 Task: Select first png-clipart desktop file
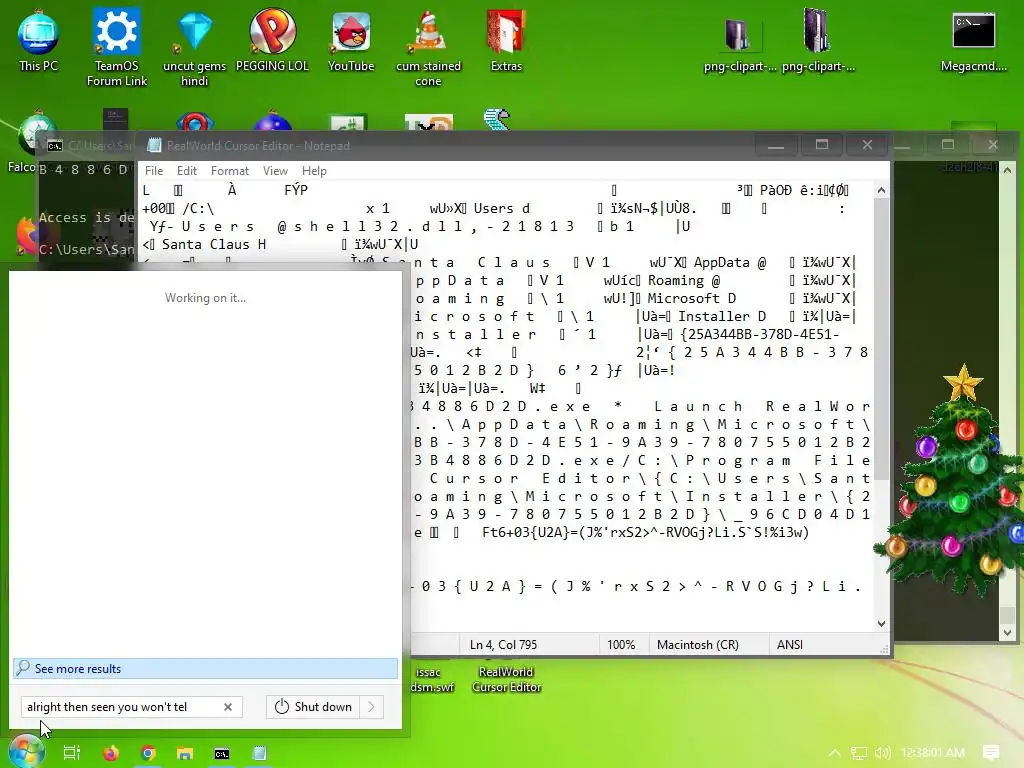pos(739,44)
